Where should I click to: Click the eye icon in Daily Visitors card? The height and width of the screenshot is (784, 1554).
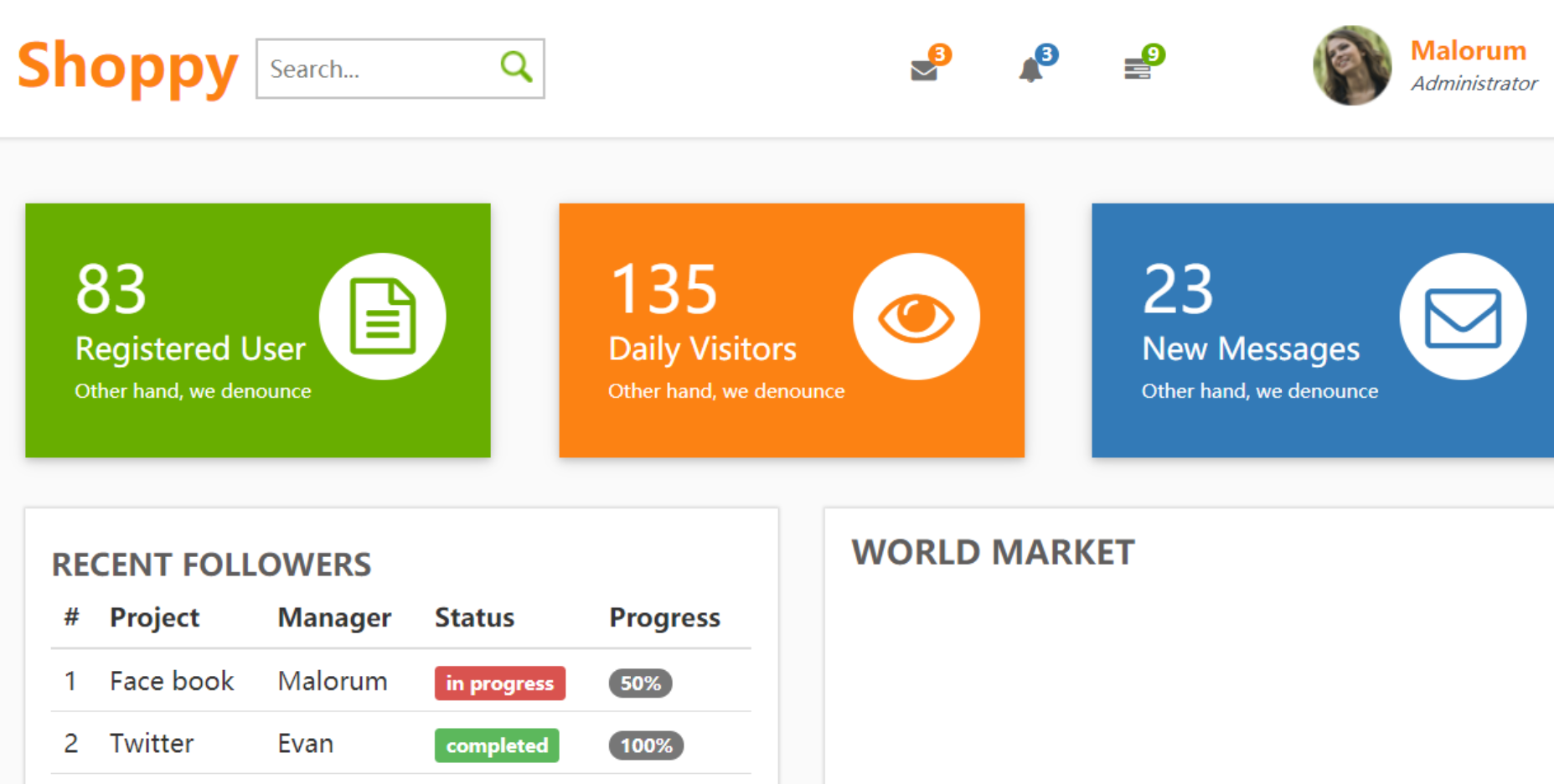[x=916, y=317]
